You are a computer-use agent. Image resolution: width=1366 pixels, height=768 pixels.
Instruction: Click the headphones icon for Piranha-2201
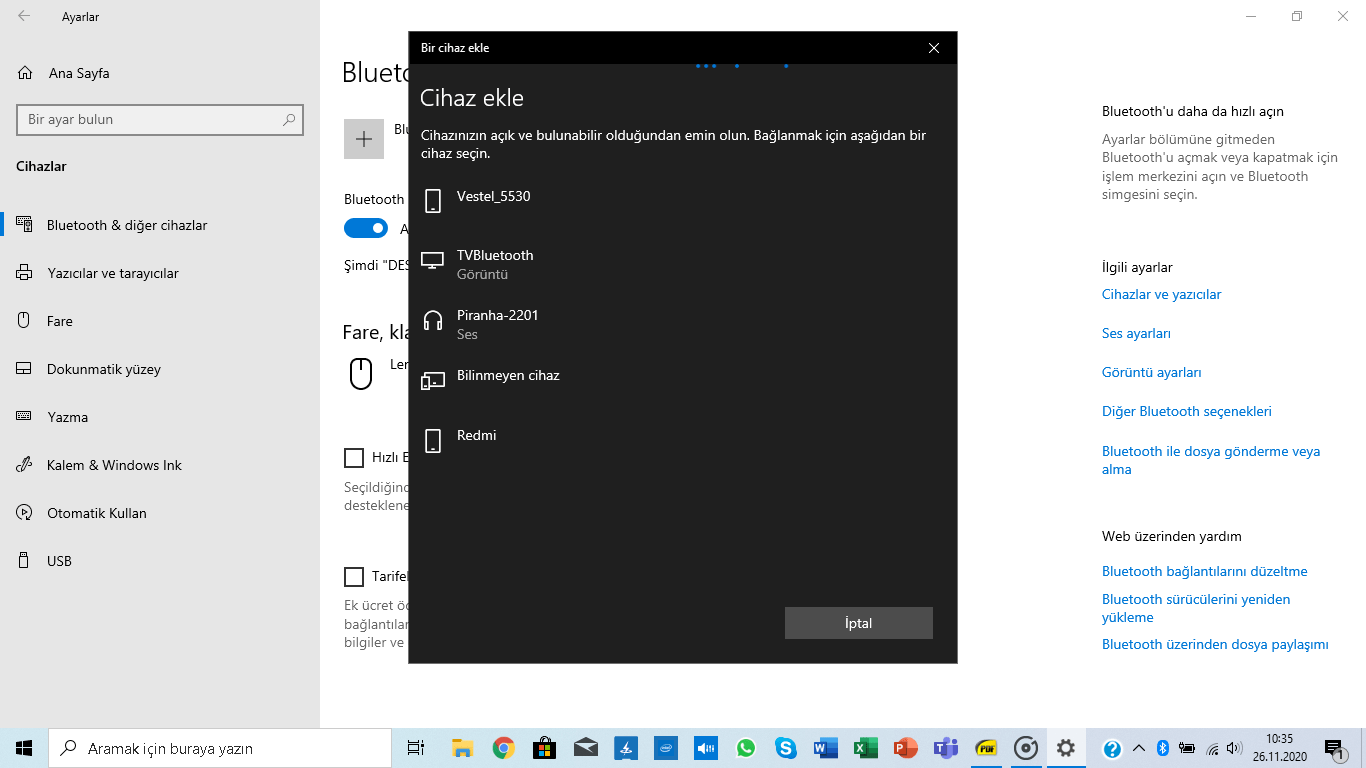pyautogui.click(x=433, y=321)
